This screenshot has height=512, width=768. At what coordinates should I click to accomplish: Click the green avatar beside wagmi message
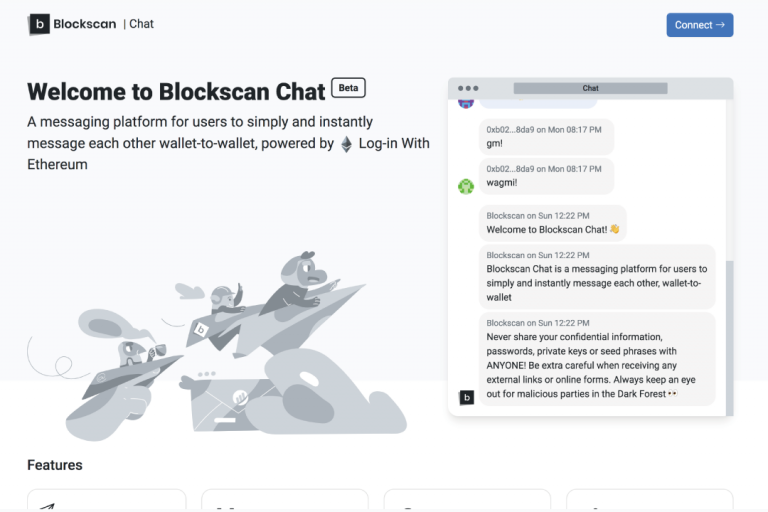(466, 186)
